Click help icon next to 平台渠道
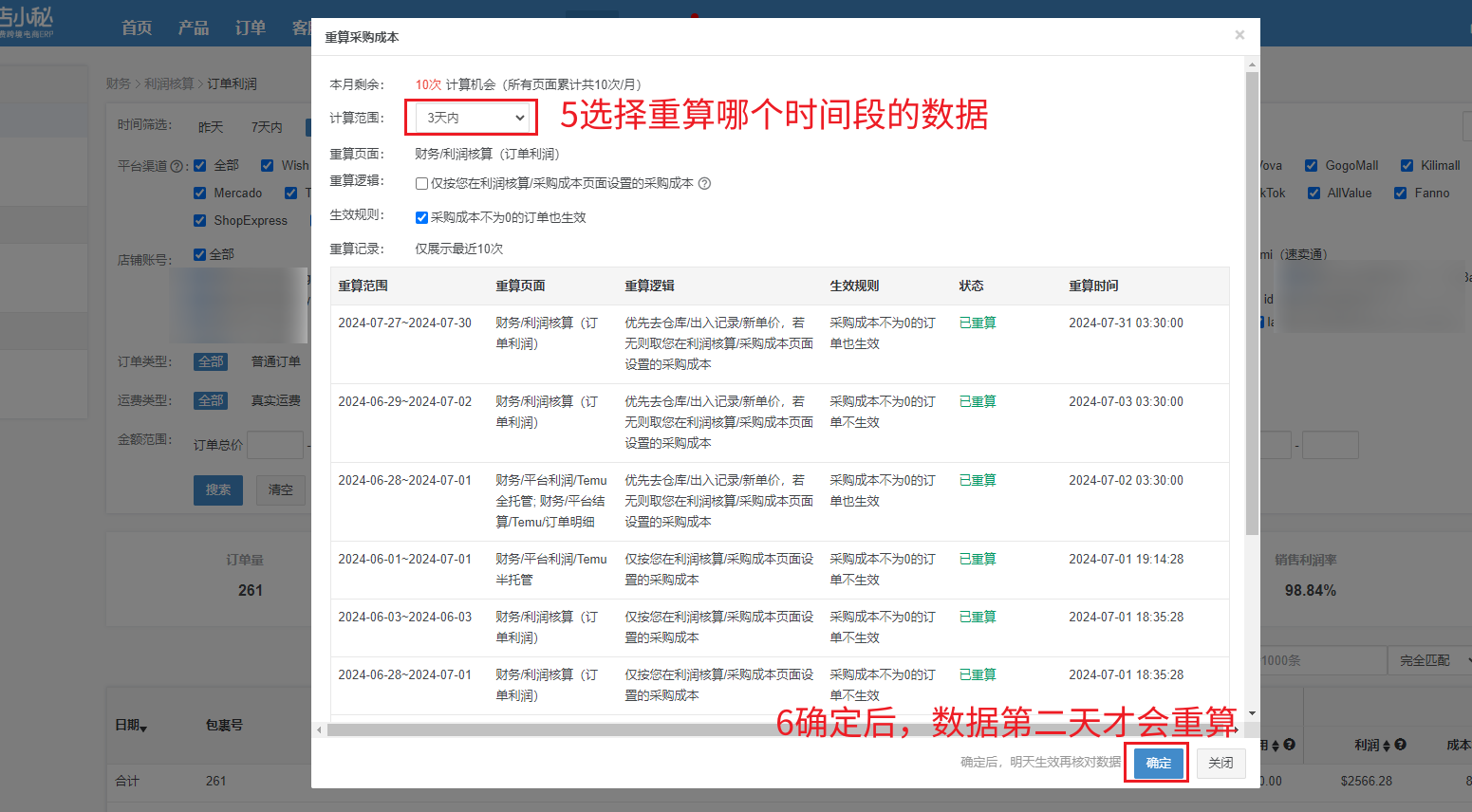Viewport: 1472px width, 812px height. pyautogui.click(x=177, y=166)
